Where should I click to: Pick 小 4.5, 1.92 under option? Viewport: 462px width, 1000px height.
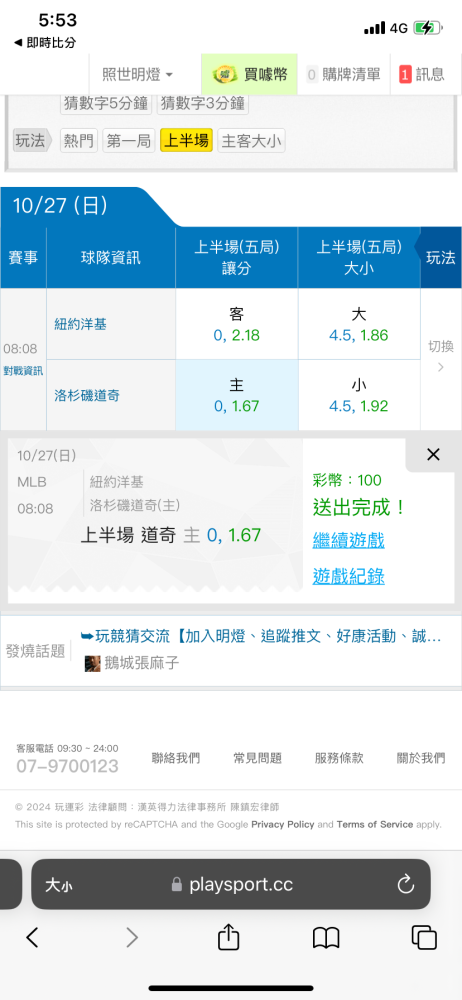(359, 395)
